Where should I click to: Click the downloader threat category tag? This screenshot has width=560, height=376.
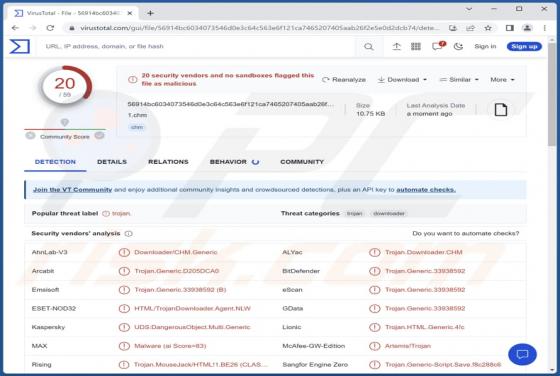pyautogui.click(x=389, y=214)
